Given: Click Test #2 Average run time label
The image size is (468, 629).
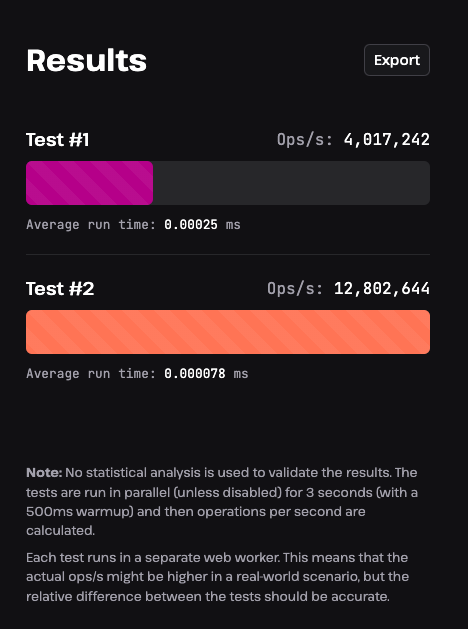Looking at the screenshot, I should click(91, 374).
